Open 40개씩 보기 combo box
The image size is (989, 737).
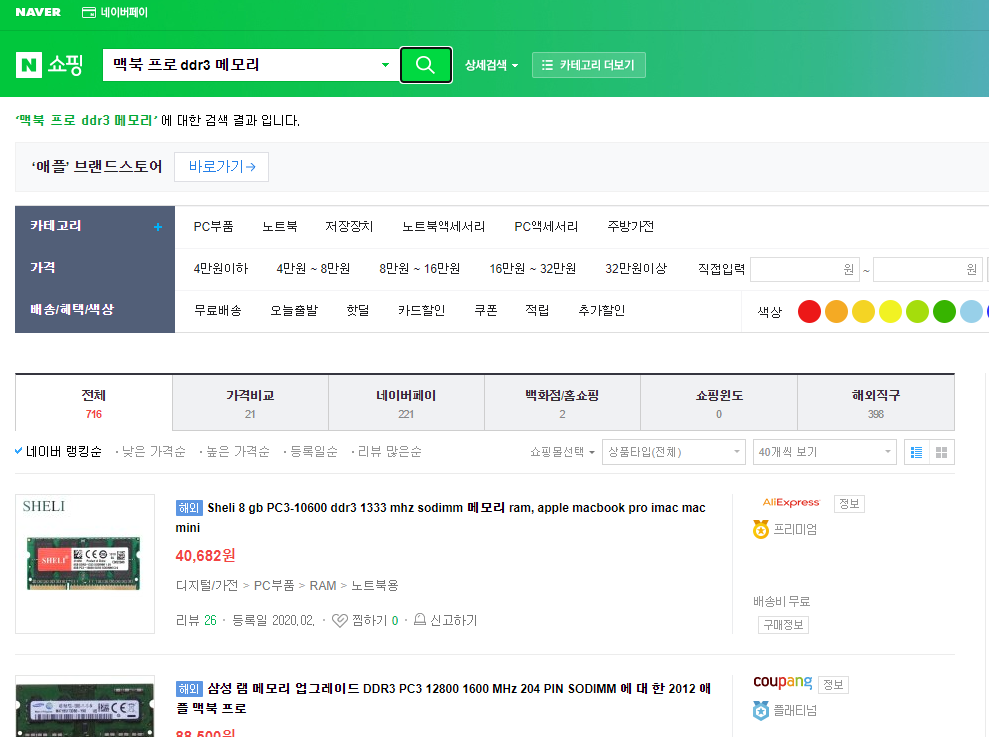[824, 452]
